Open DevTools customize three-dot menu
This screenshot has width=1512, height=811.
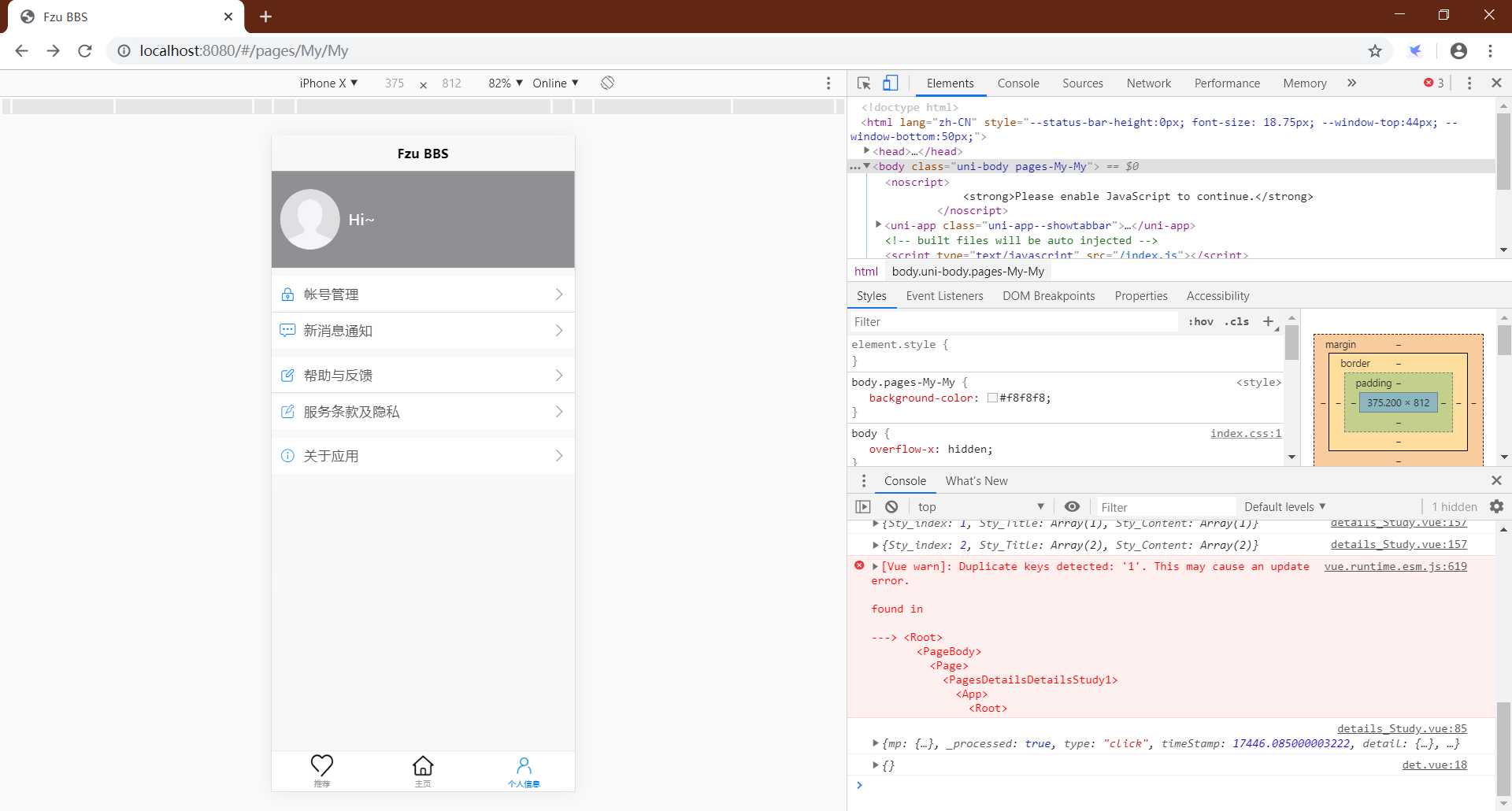pos(1469,83)
